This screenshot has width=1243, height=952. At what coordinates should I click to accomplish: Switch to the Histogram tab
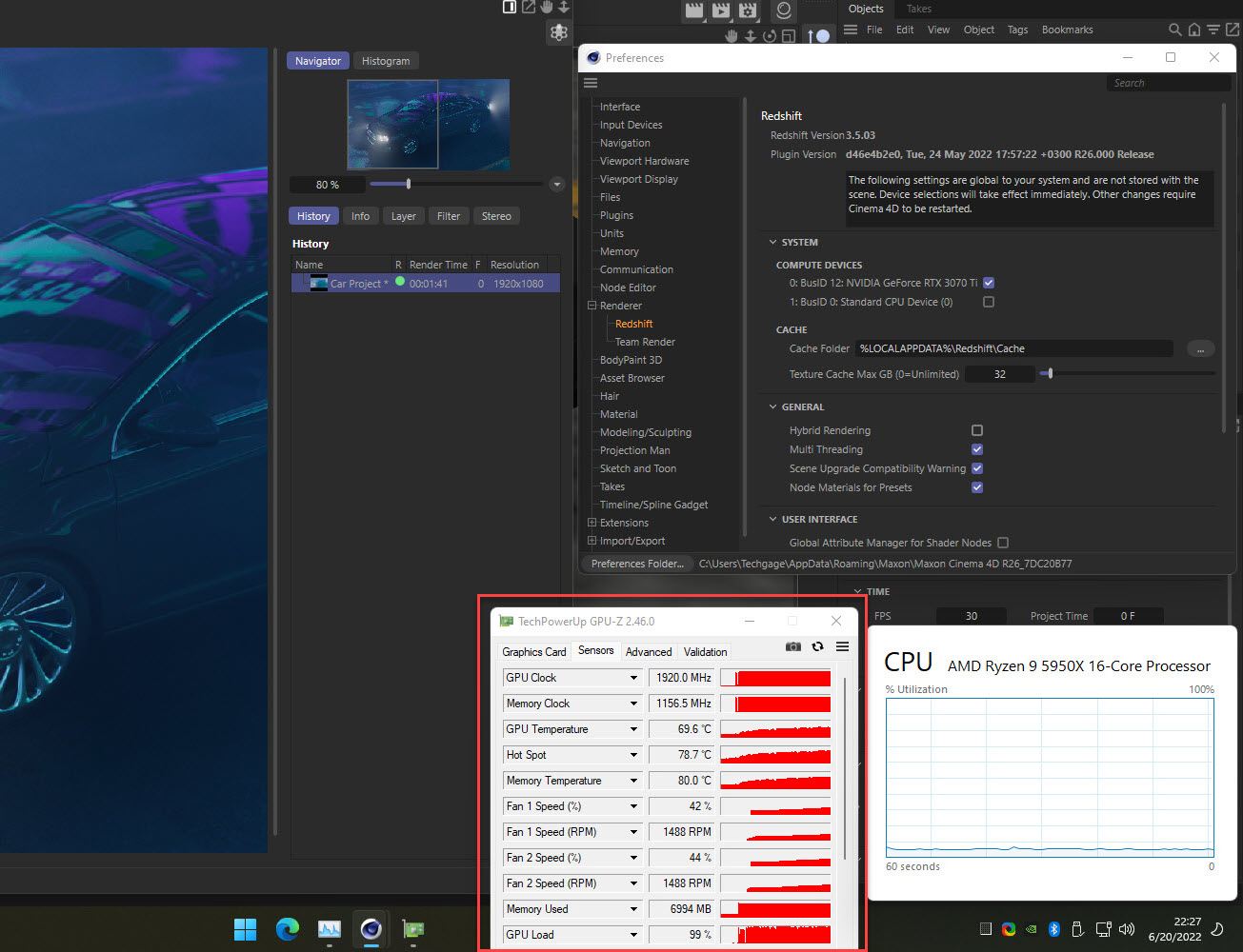pos(386,60)
